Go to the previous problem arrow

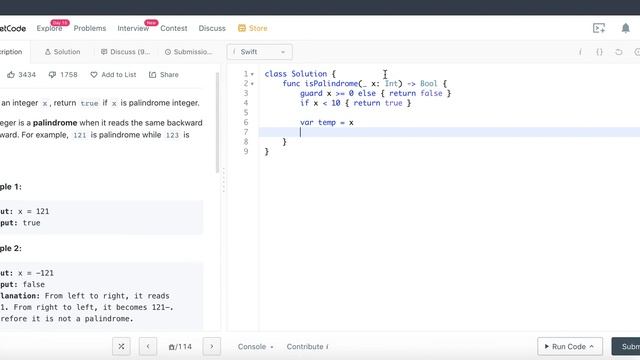(x=148, y=347)
